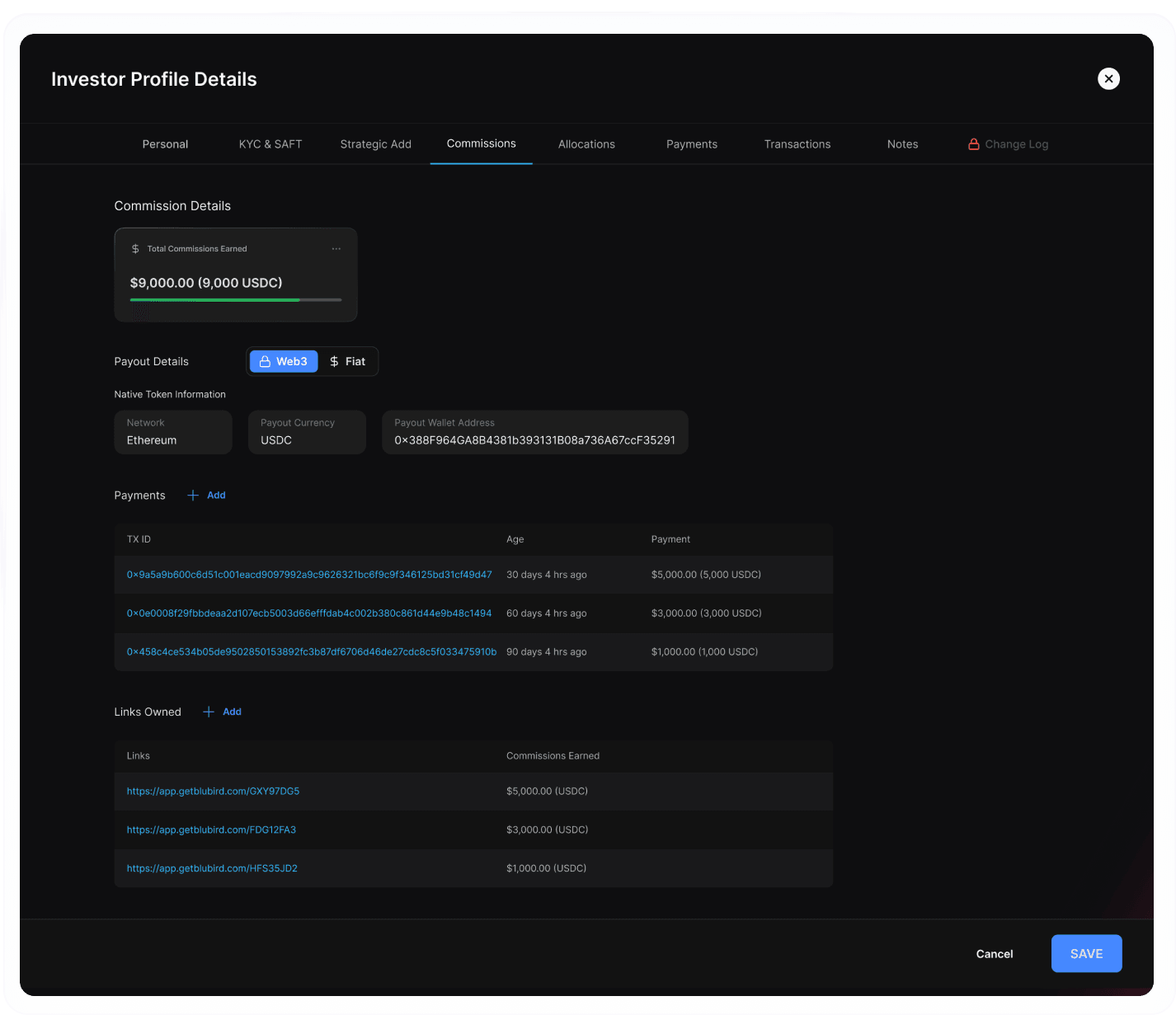Click the dollar icon on Total Commissions card
Viewport: 1176px width, 1015px height.
135,249
